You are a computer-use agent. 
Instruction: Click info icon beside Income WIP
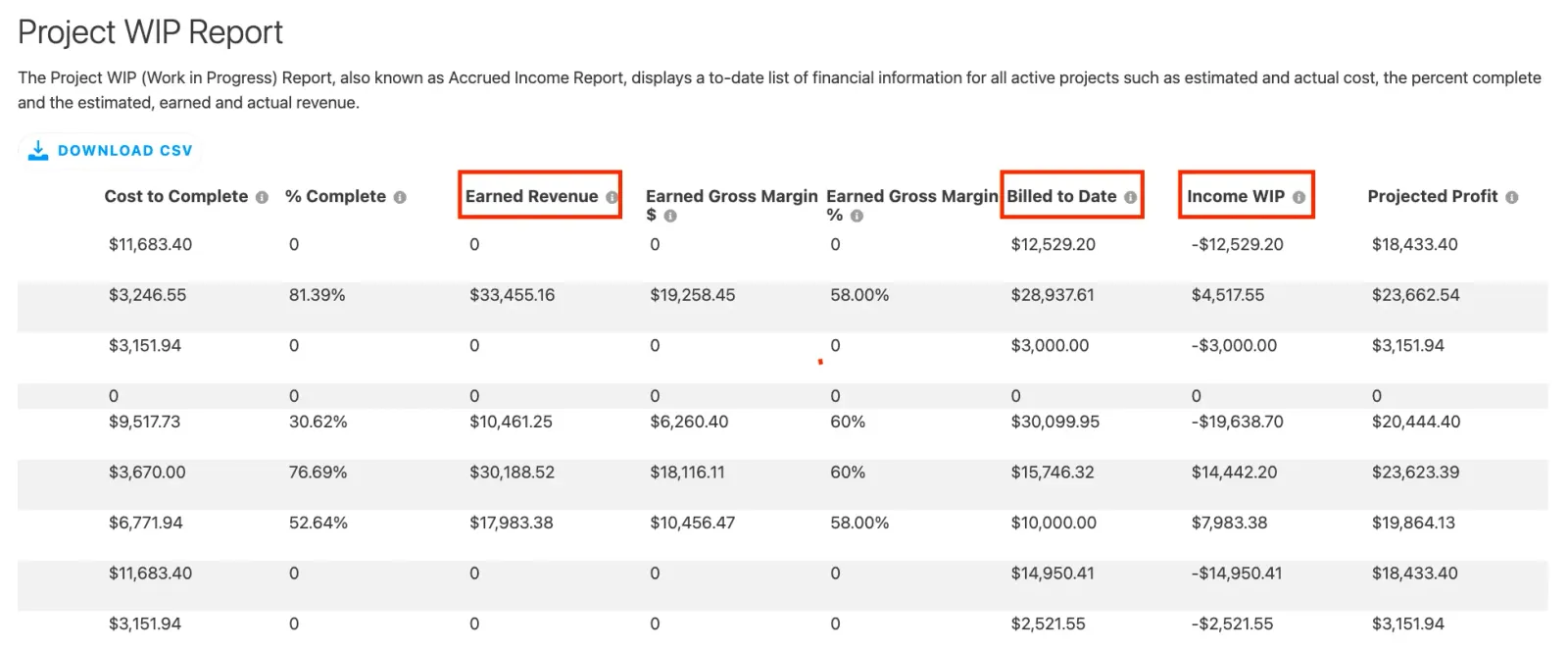[x=1298, y=197]
